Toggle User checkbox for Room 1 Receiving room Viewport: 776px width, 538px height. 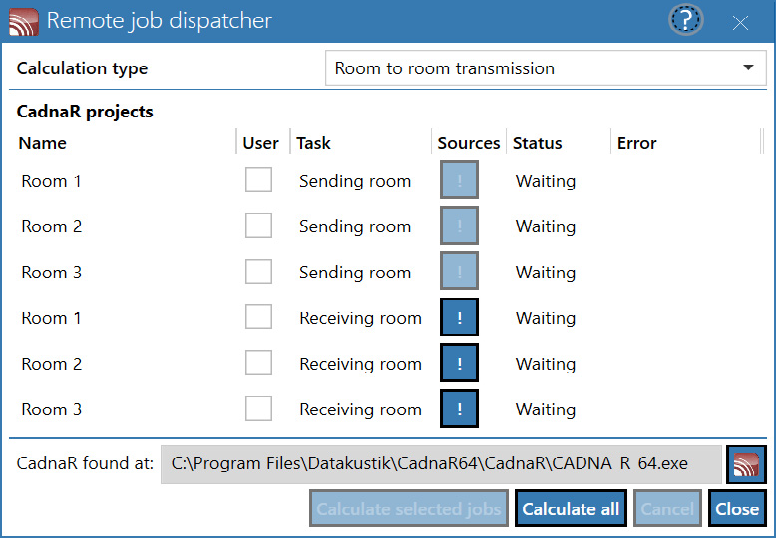pos(258,317)
